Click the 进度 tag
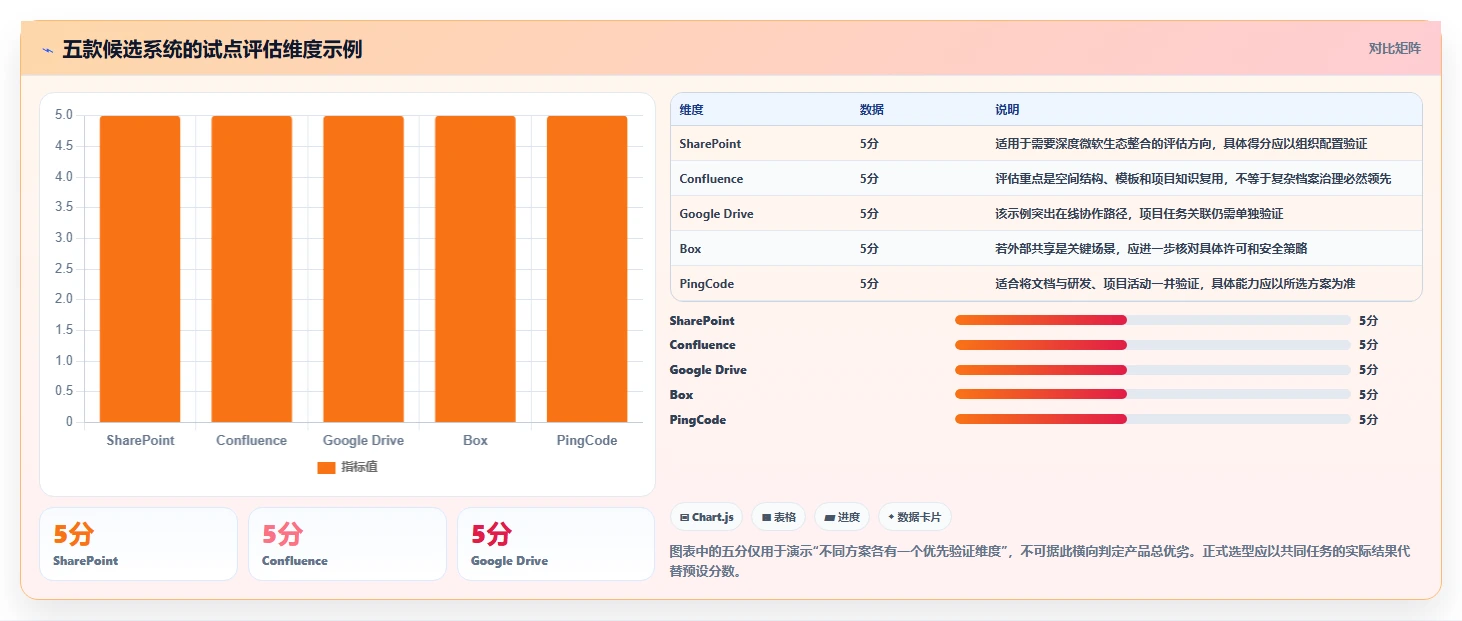This screenshot has width=1462, height=621. tap(842, 517)
